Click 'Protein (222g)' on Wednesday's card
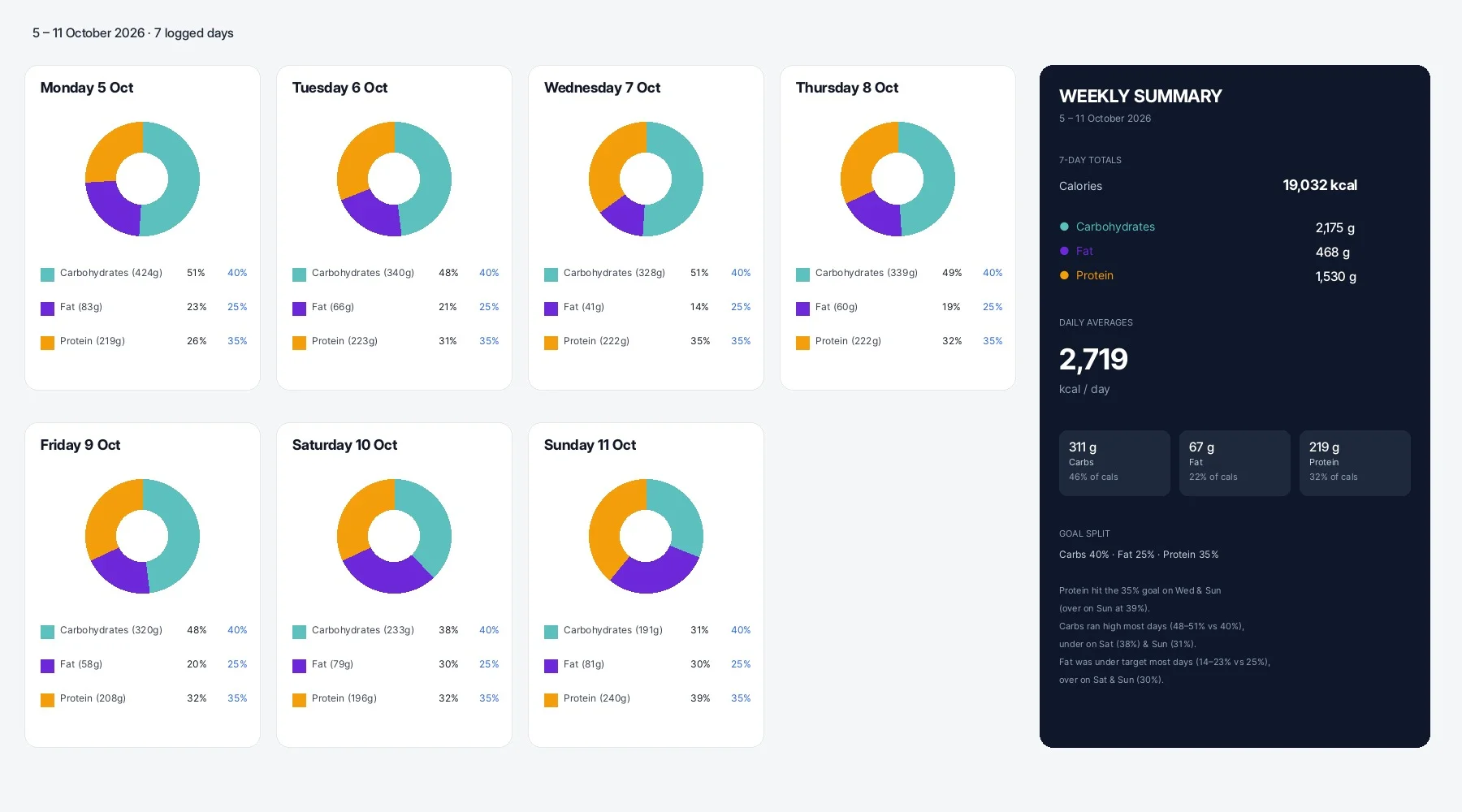 [596, 341]
